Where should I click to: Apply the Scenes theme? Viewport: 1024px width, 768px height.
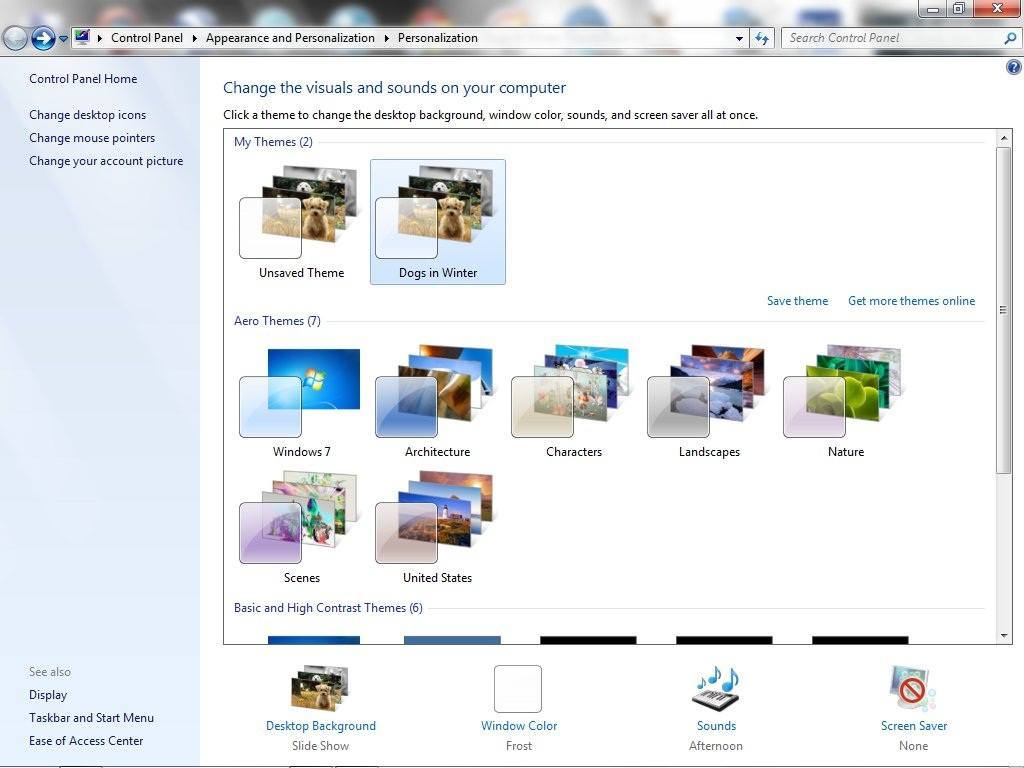tap(301, 526)
